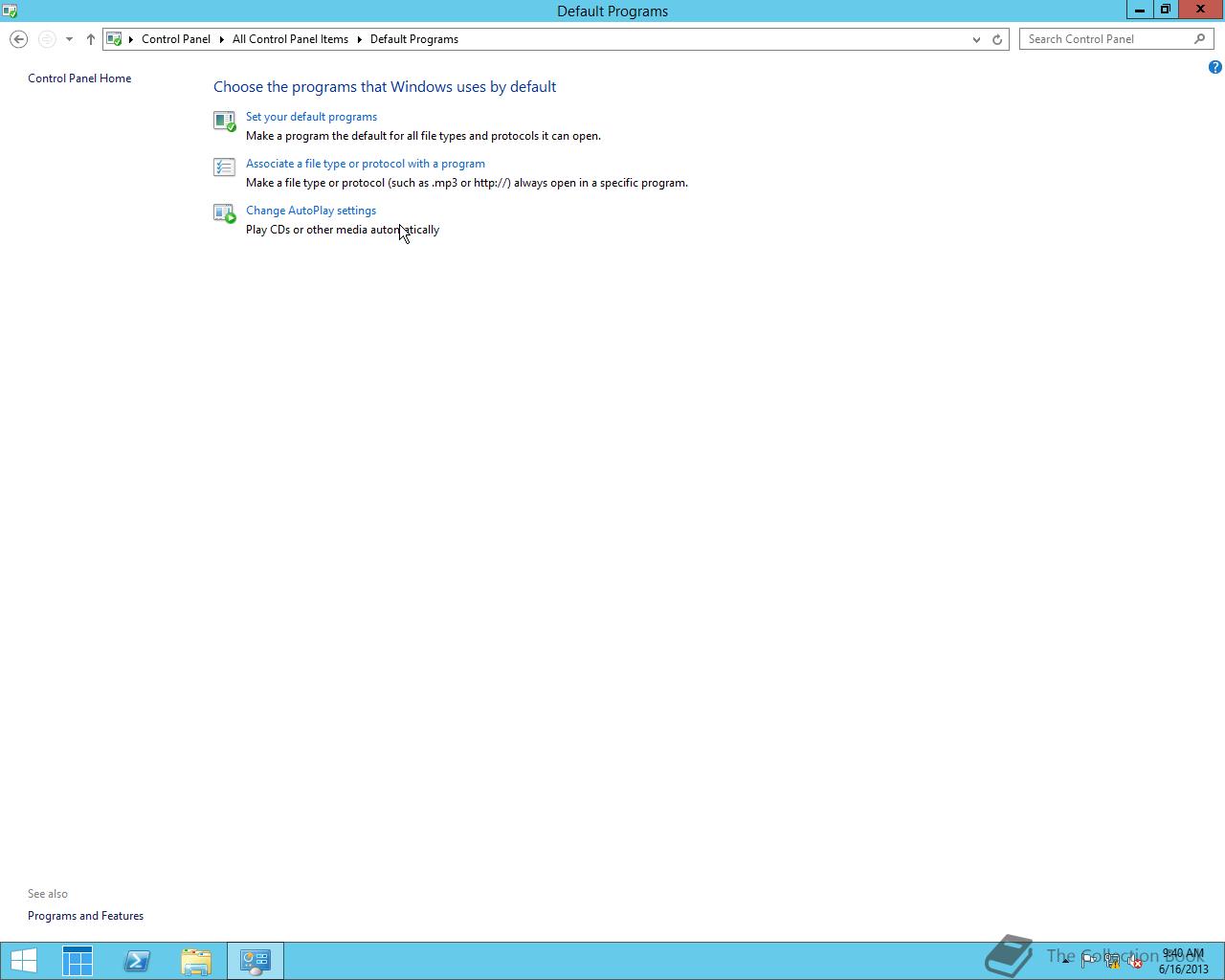
Task: Click the 'See also' label
Action: coord(48,894)
